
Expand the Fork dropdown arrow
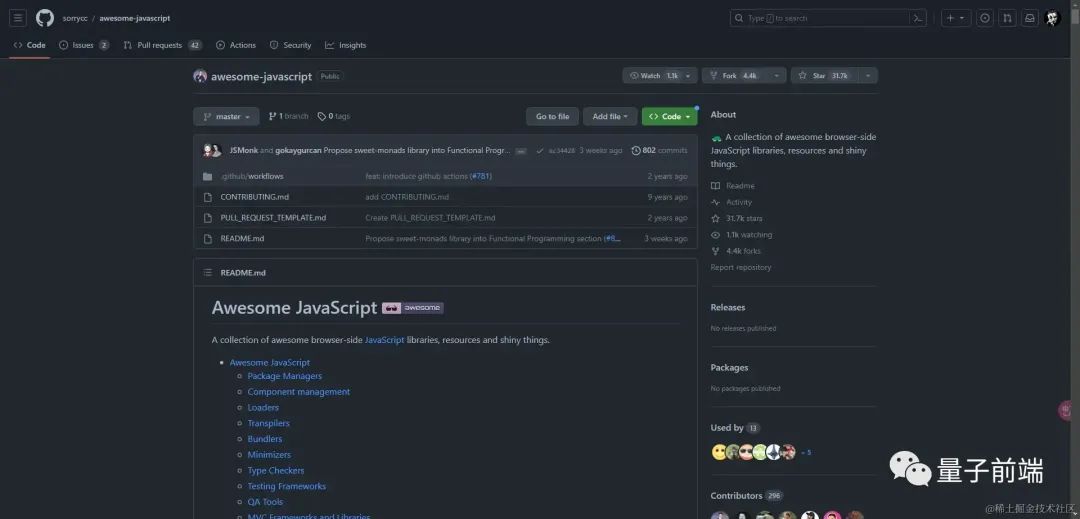(x=776, y=76)
